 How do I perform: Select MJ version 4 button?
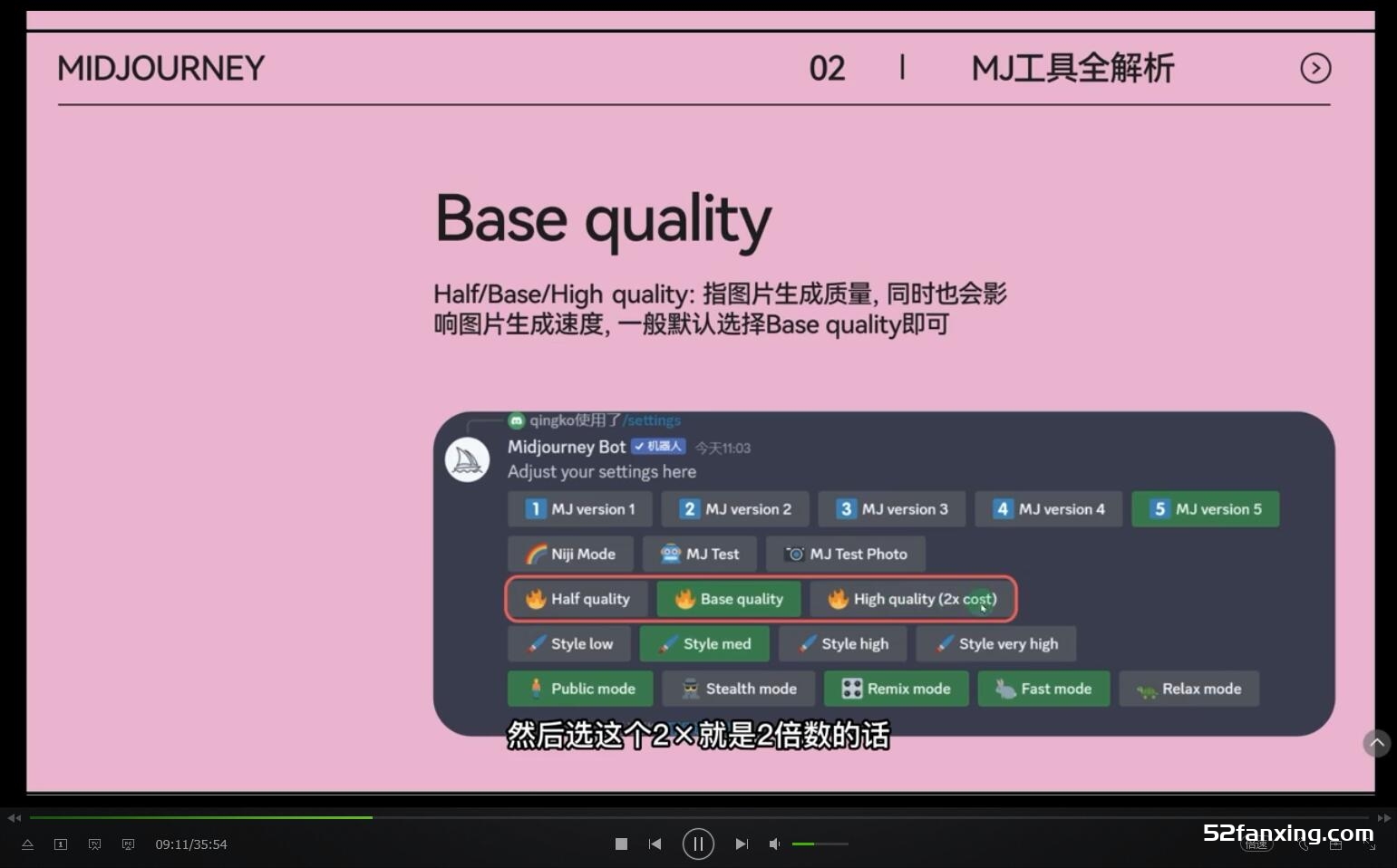click(x=1049, y=509)
